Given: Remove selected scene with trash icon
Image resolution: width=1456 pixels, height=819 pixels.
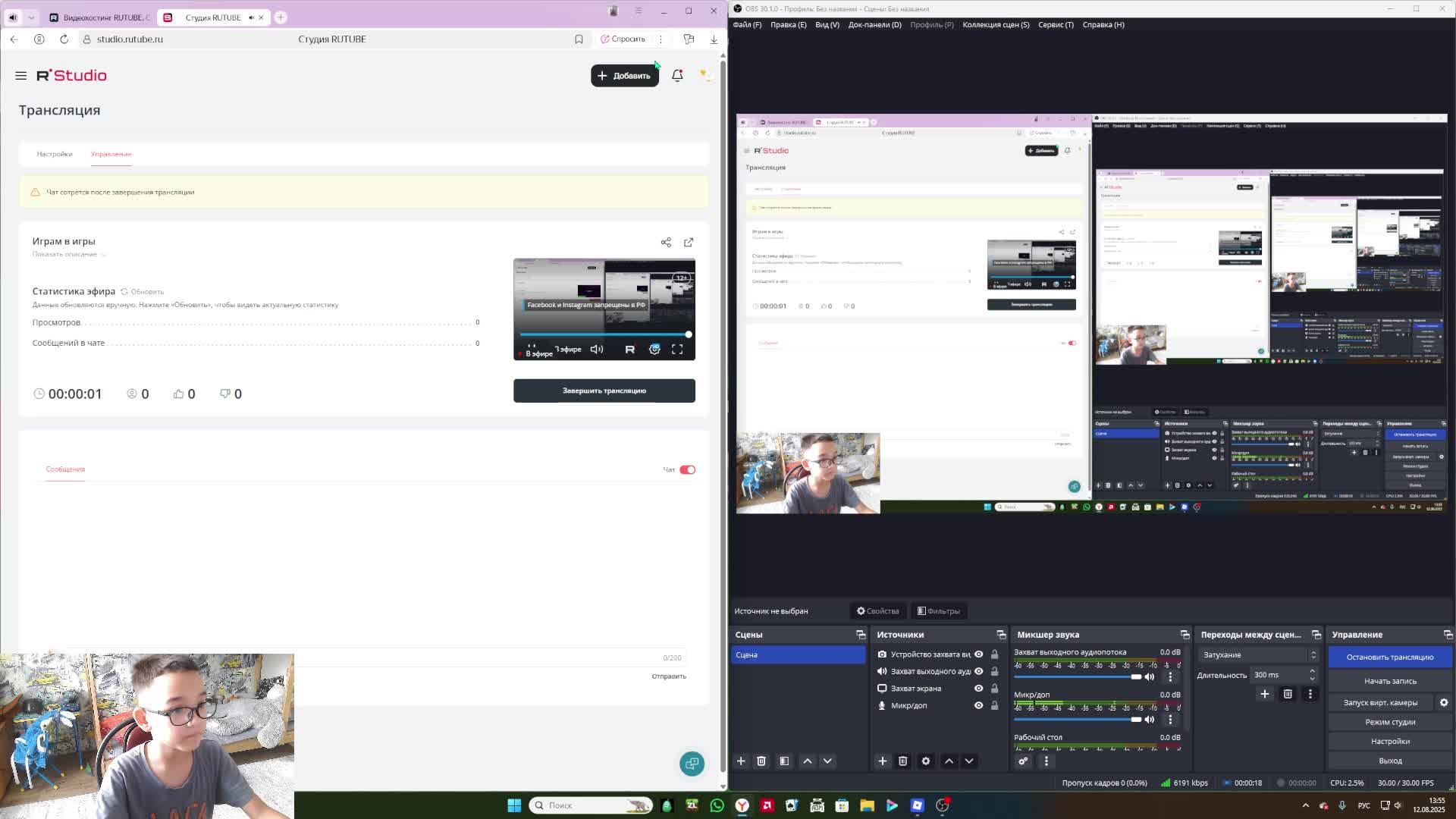Looking at the screenshot, I should coord(761,761).
